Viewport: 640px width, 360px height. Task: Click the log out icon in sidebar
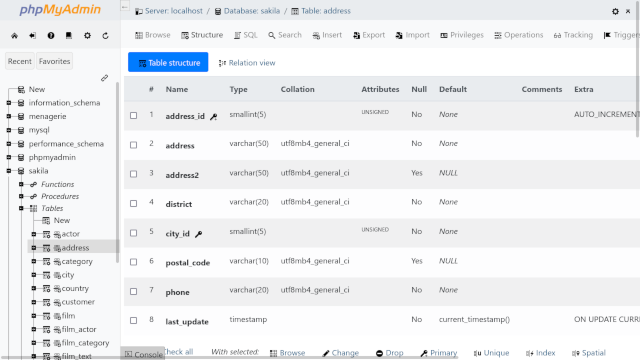[32, 36]
